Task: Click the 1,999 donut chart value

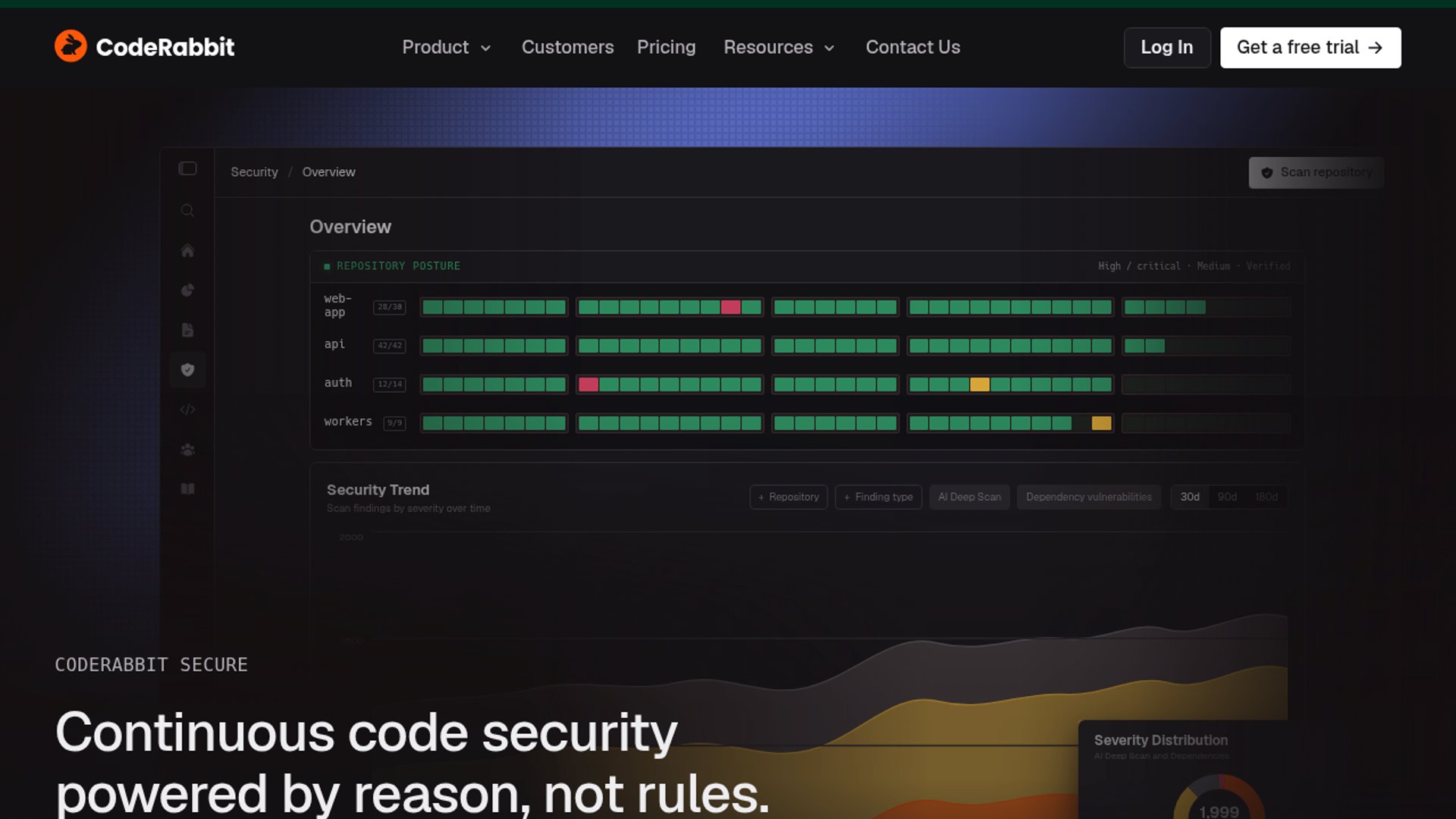Action: tap(1219, 811)
